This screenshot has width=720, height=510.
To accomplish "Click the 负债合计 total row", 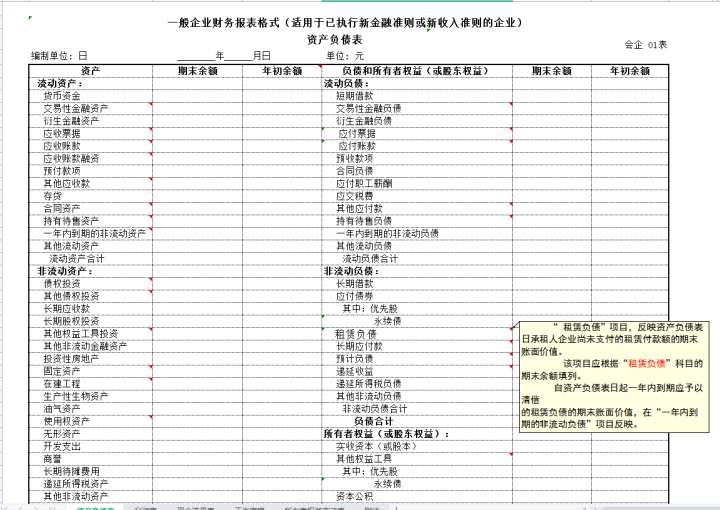I will [x=417, y=421].
